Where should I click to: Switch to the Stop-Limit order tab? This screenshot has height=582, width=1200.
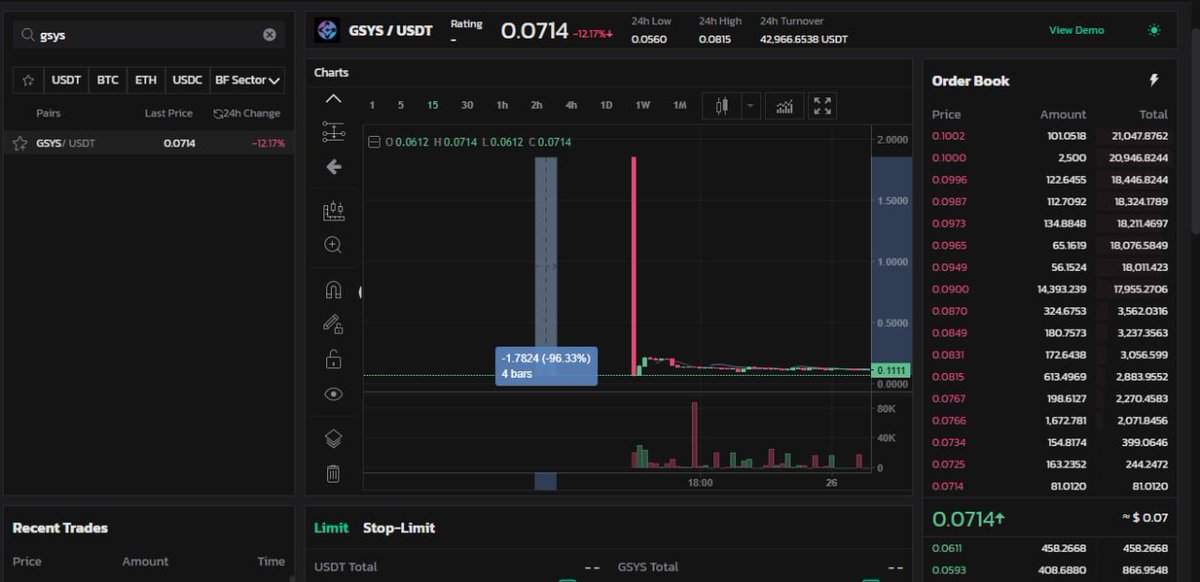pyautogui.click(x=399, y=528)
